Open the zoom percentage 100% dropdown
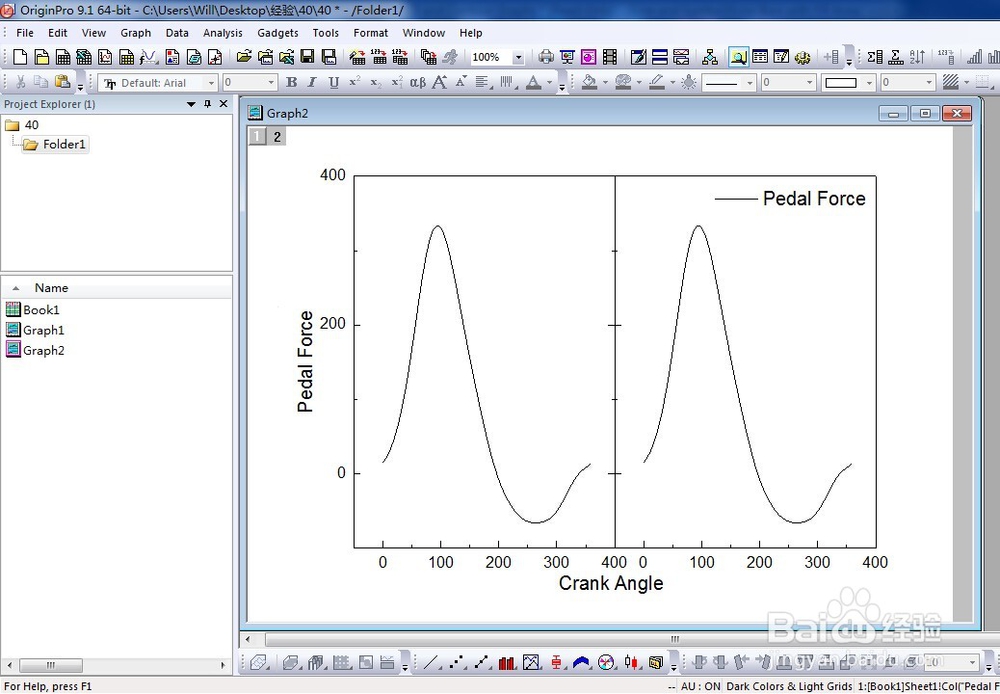The width and height of the screenshot is (1000, 694). pyautogui.click(x=518, y=57)
